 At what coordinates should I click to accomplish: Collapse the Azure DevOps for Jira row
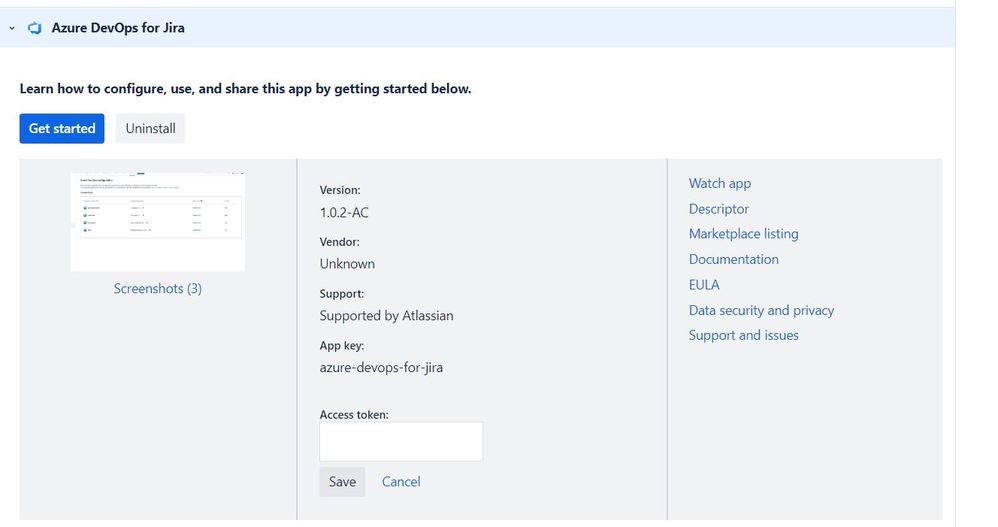11,28
